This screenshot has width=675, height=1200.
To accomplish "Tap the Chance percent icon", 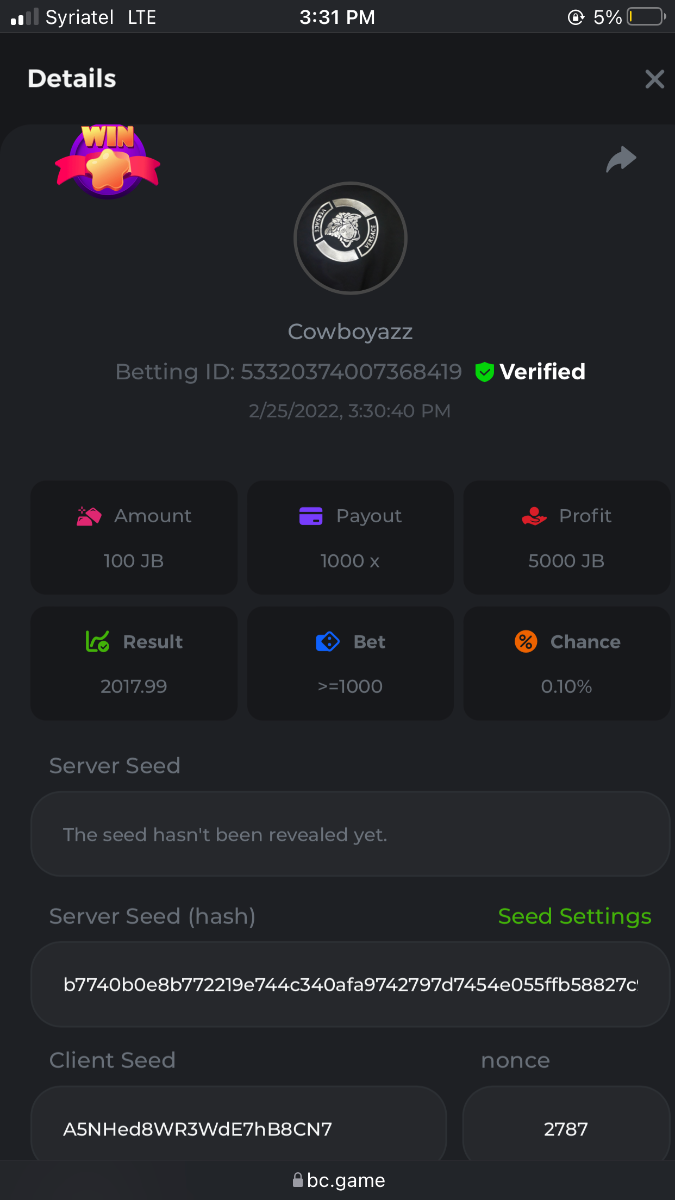I will coord(526,642).
